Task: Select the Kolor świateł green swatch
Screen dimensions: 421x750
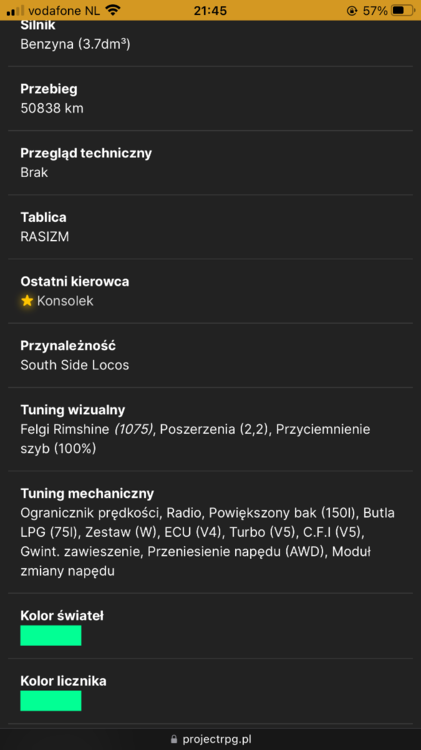Action: point(51,635)
